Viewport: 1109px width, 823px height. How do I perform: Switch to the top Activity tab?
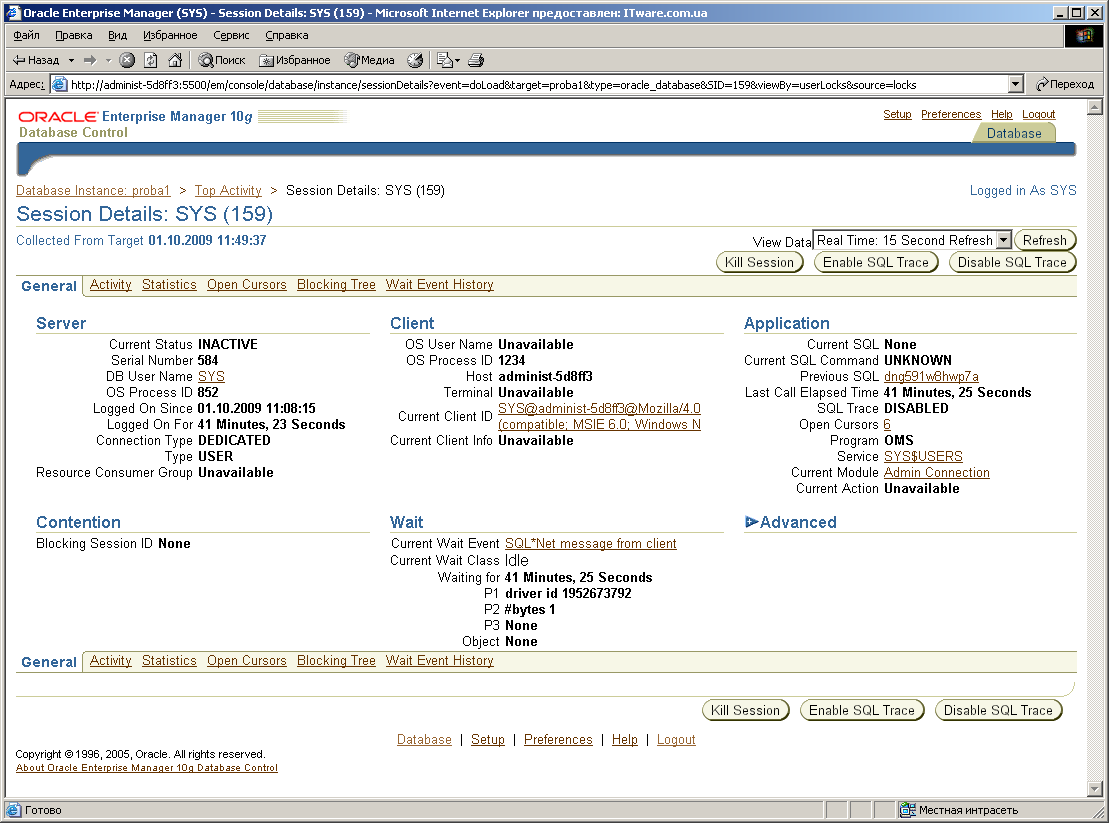110,284
